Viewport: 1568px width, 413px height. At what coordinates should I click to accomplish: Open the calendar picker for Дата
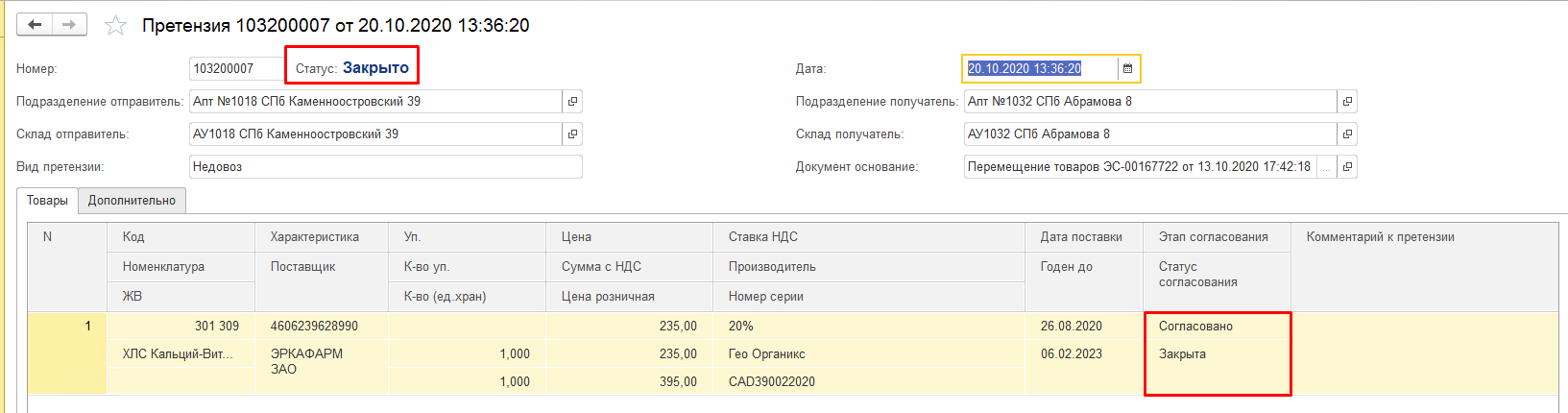(1128, 69)
